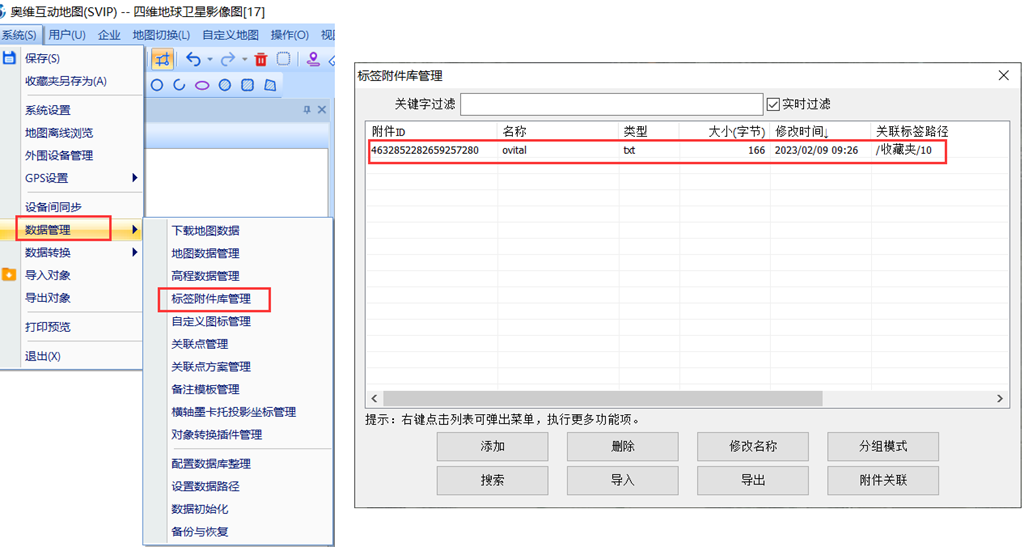Open the redo history dropdown arrow

click(244, 59)
